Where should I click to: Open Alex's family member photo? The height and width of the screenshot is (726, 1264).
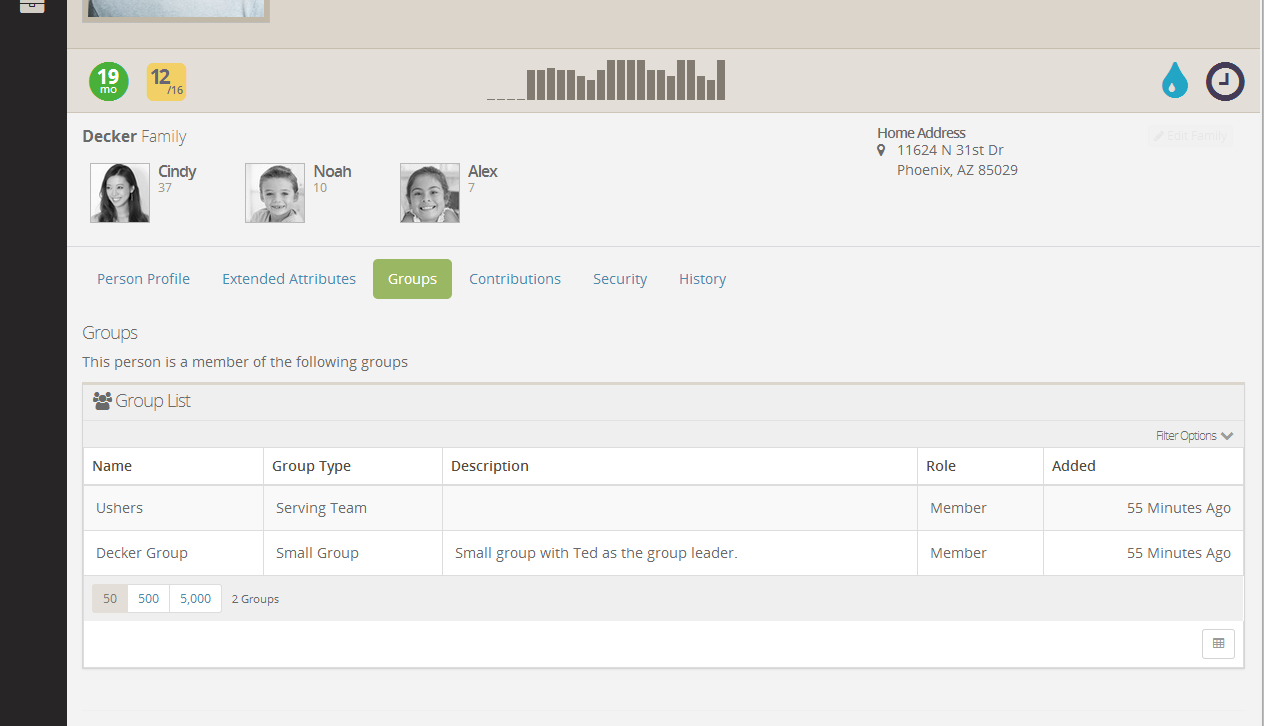click(430, 193)
